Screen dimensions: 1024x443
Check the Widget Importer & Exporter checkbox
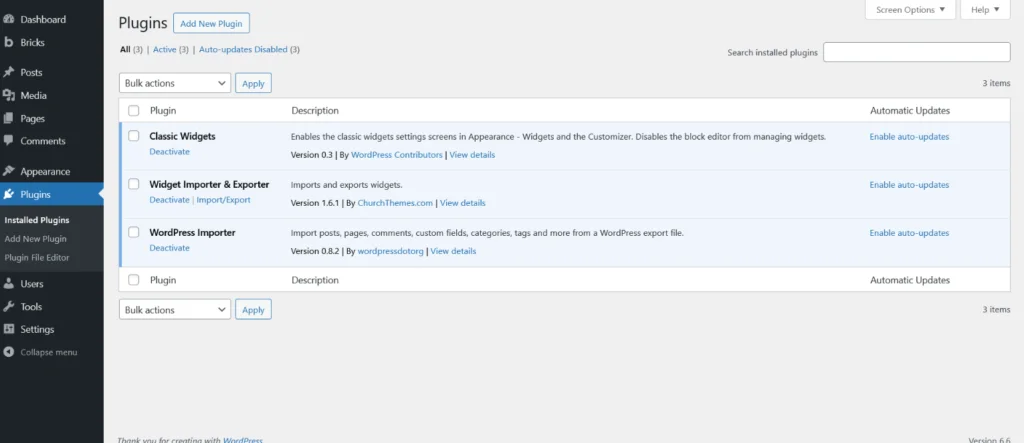134,184
